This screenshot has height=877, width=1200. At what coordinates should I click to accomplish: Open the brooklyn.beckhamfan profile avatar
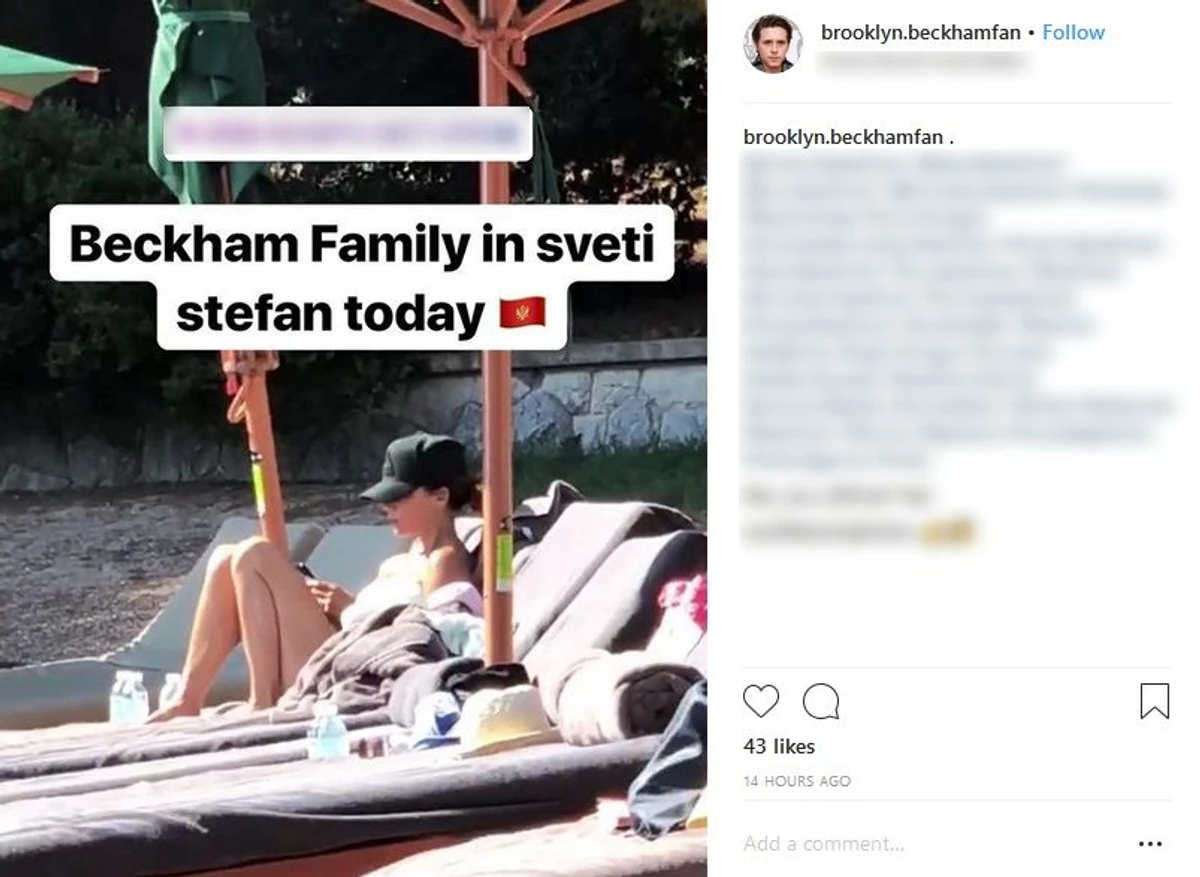click(773, 43)
